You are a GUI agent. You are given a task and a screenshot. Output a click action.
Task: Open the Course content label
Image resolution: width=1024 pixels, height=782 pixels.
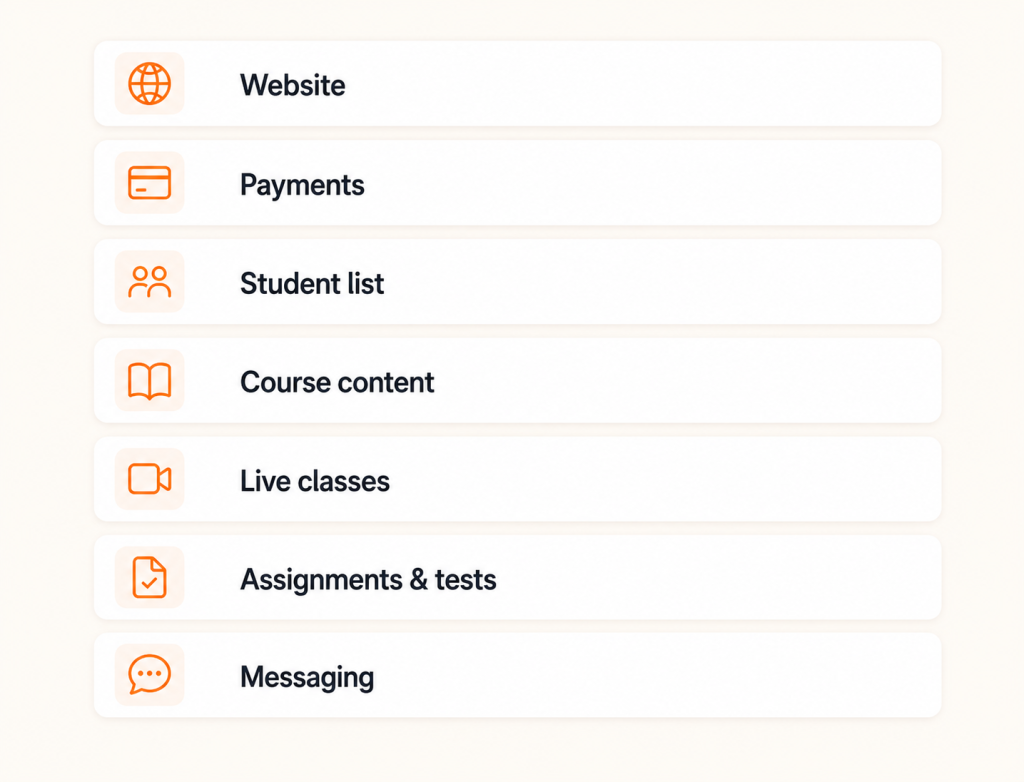337,382
